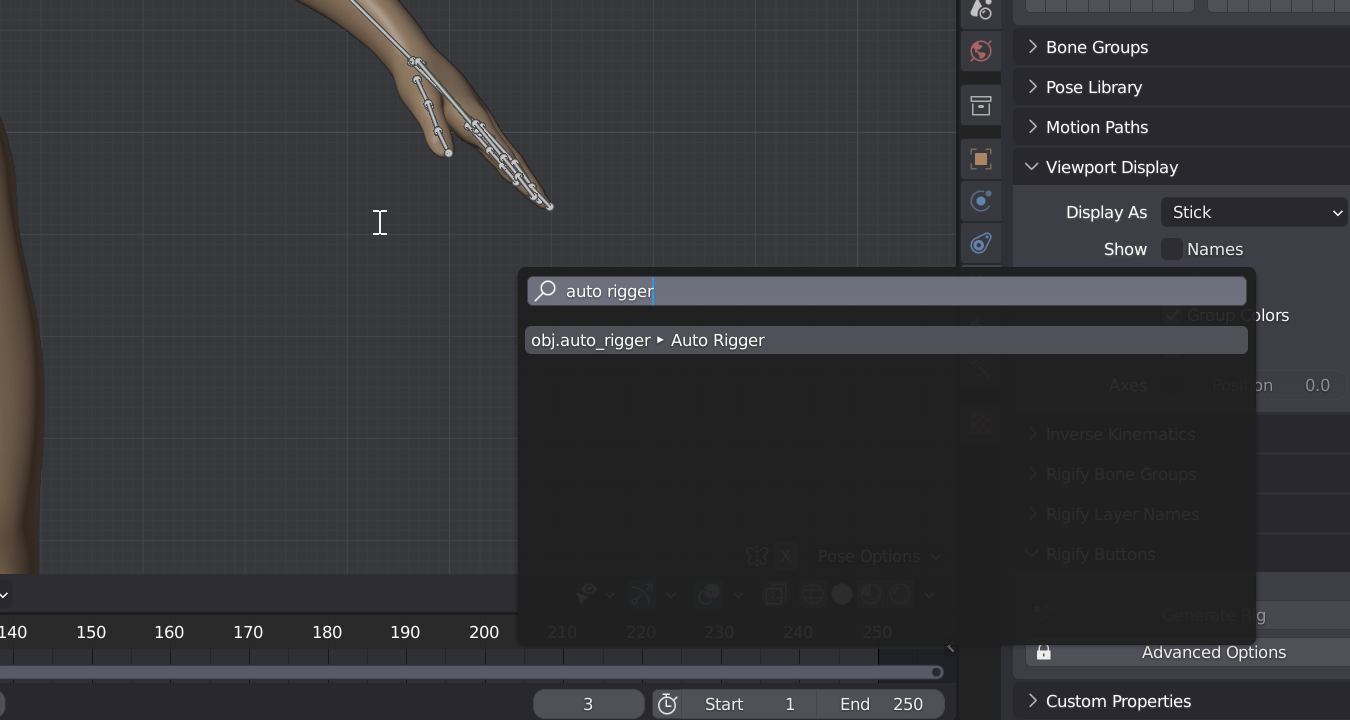Viewport: 1350px width, 720px height.
Task: Click frame 200 on the timeline ruler
Action: (484, 632)
